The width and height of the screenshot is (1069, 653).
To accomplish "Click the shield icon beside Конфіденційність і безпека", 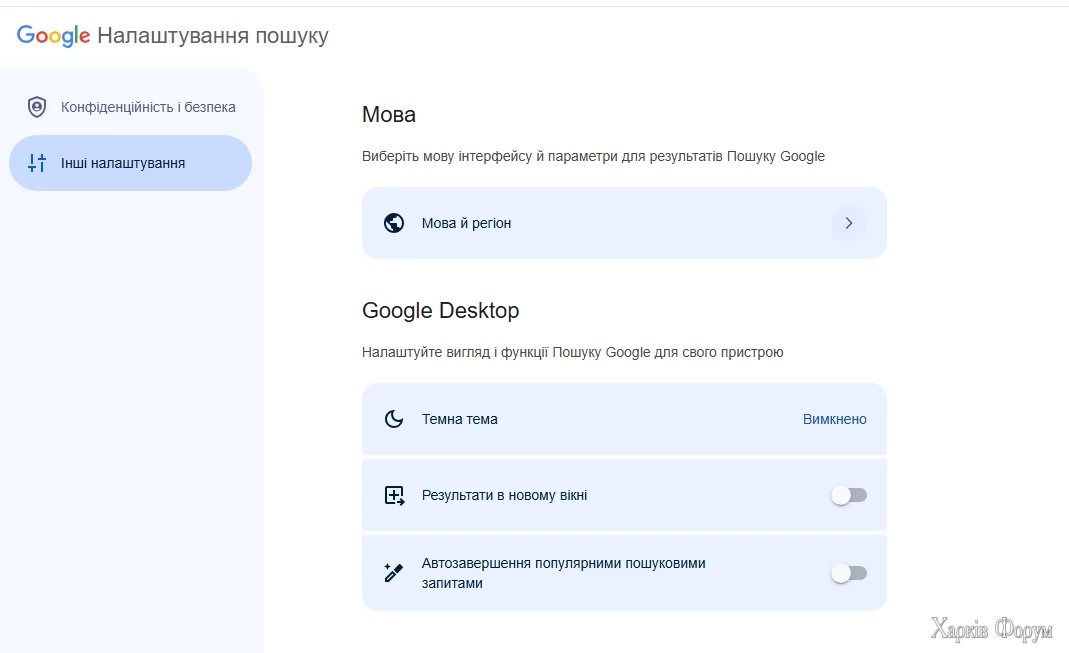I will [x=36, y=106].
